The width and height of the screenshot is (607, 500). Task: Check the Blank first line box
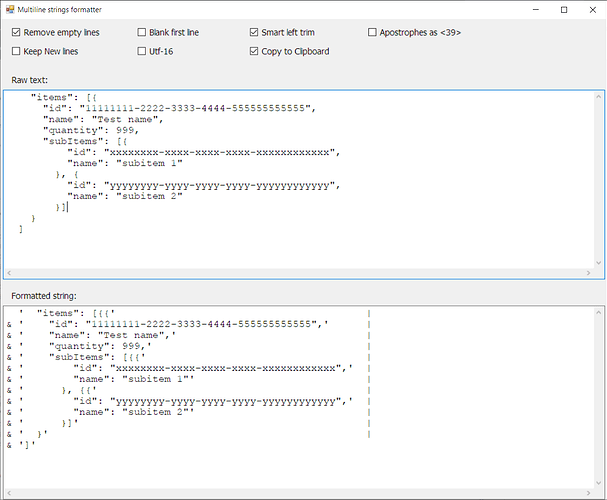coord(142,32)
